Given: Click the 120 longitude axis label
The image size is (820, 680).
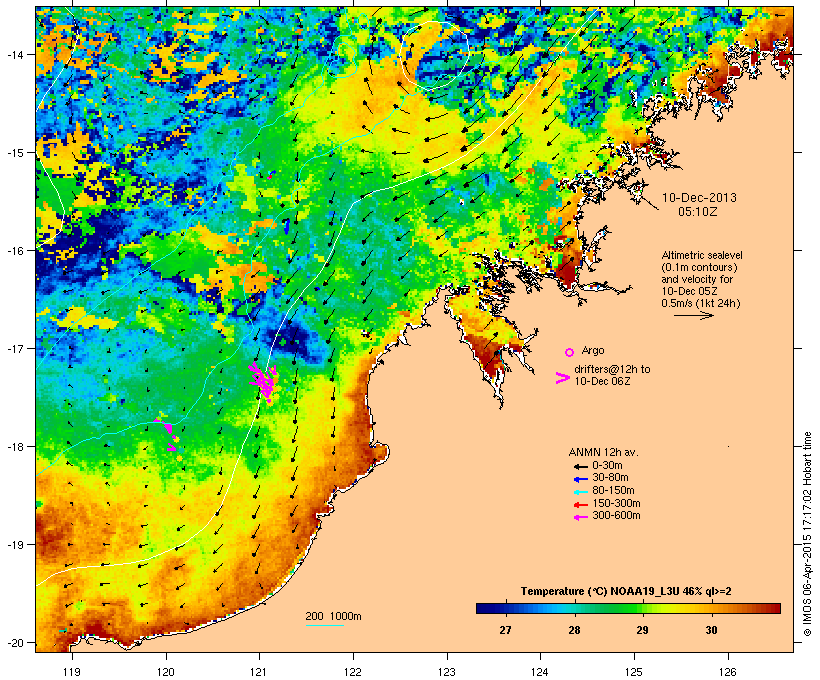Looking at the screenshot, I should [x=166, y=672].
